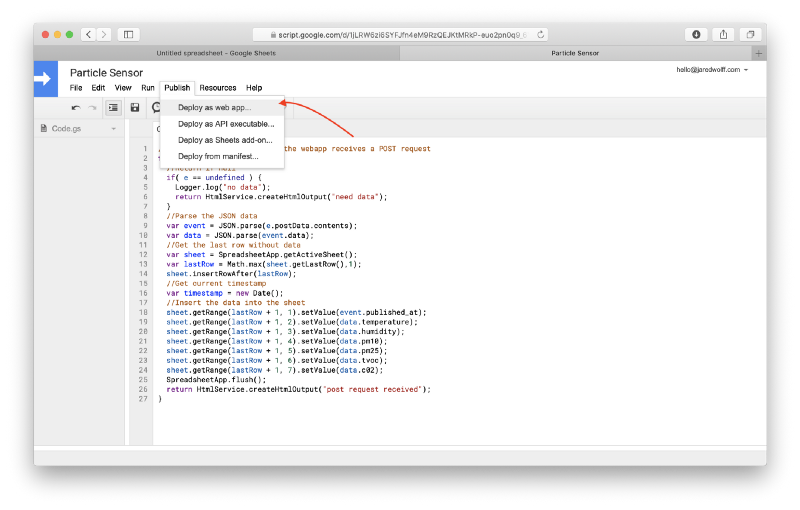This screenshot has width=800, height=510.
Task: Choose Deploy as web app...
Action: coord(222,108)
